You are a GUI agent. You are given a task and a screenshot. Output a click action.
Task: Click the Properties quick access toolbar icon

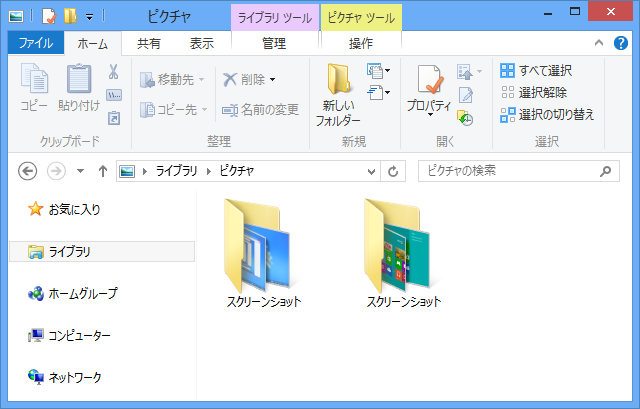[x=49, y=16]
